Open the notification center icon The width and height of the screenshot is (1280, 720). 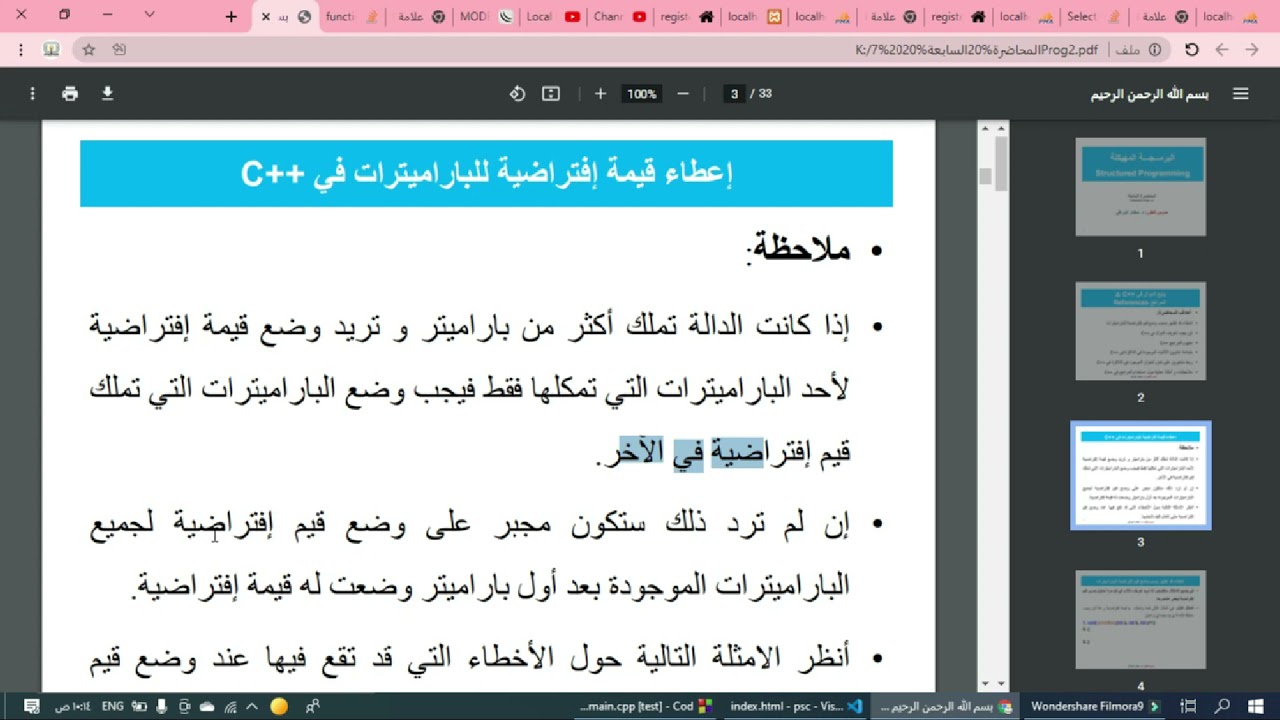coord(31,706)
